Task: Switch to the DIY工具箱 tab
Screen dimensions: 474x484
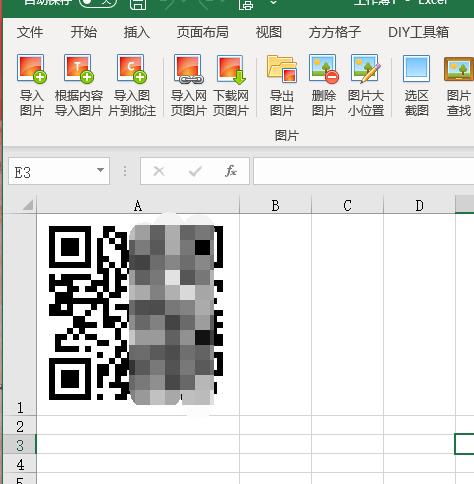Action: click(x=418, y=32)
